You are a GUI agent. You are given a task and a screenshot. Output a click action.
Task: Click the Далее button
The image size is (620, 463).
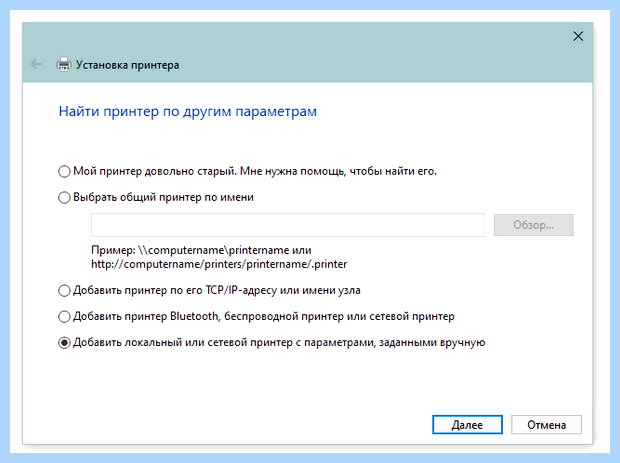pyautogui.click(x=467, y=425)
